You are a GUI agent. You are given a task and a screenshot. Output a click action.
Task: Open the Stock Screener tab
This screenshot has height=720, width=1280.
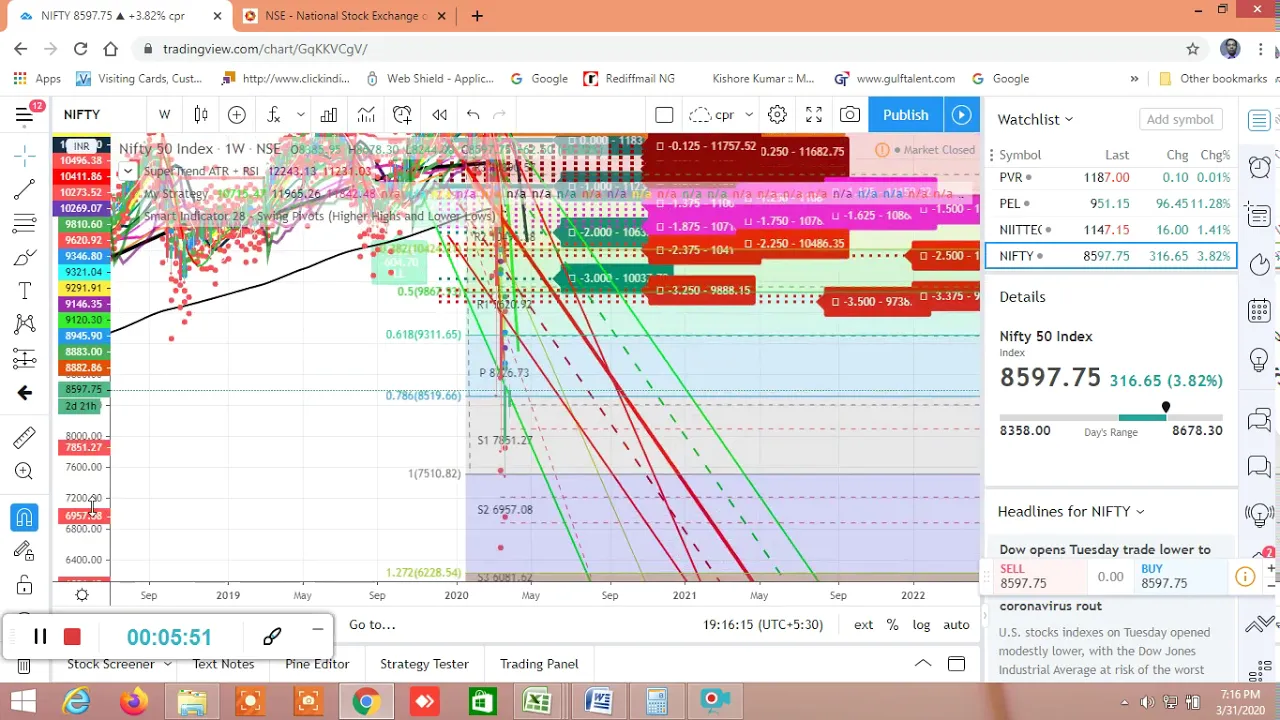[111, 663]
